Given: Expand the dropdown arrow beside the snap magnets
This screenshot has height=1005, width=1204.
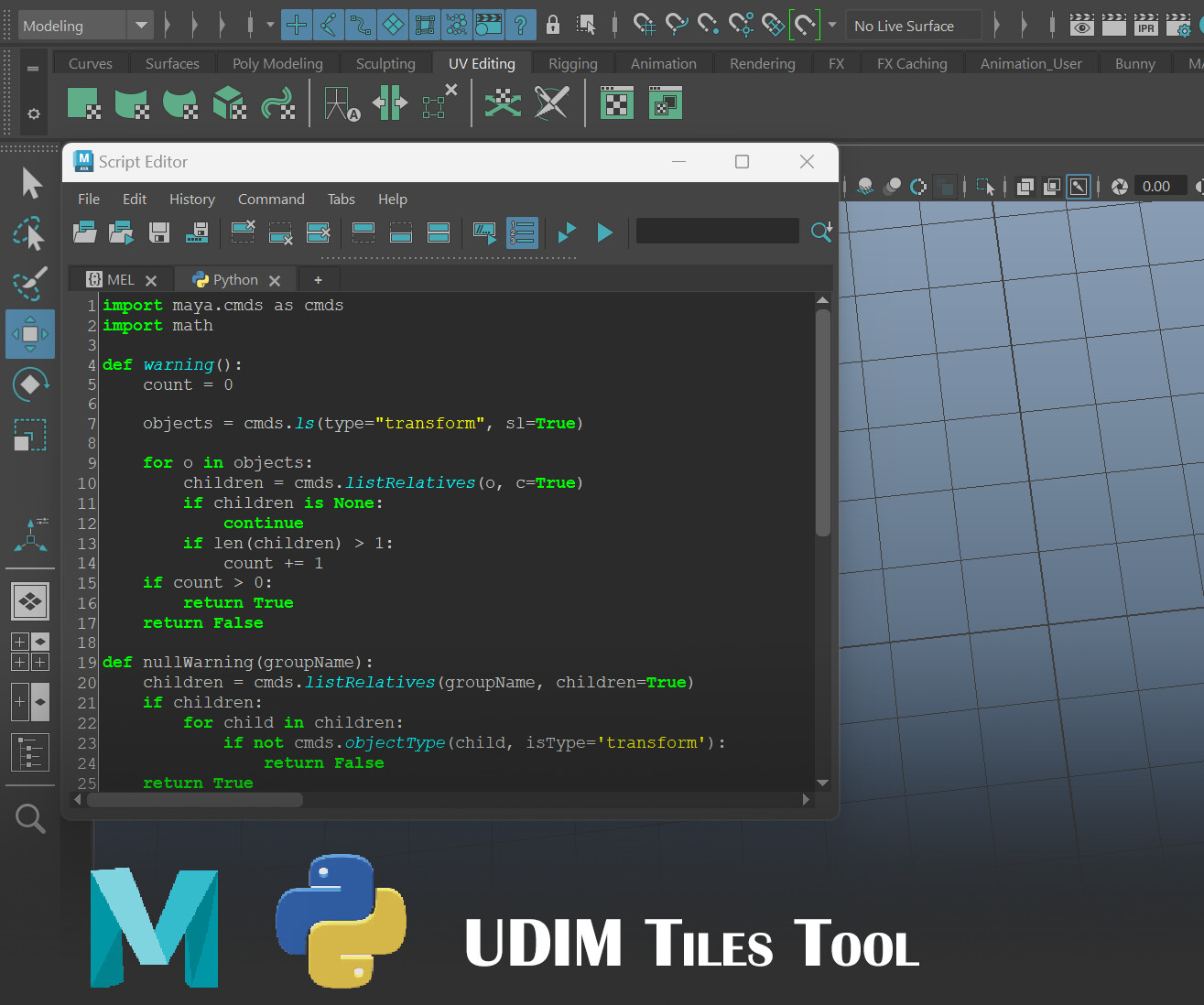Looking at the screenshot, I should point(832,26).
